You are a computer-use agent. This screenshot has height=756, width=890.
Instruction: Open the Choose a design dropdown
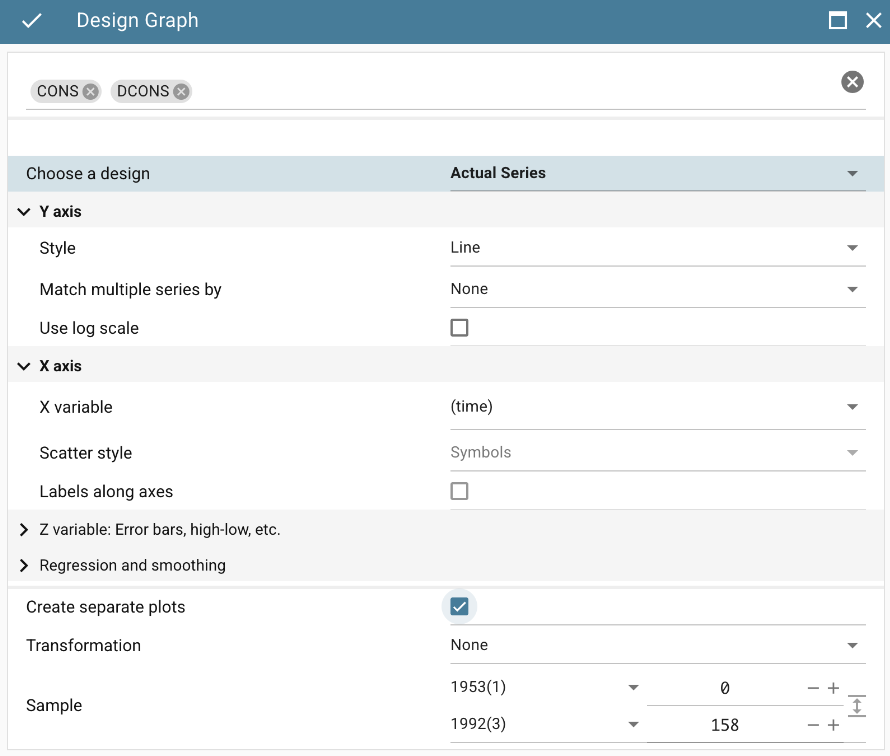point(657,173)
